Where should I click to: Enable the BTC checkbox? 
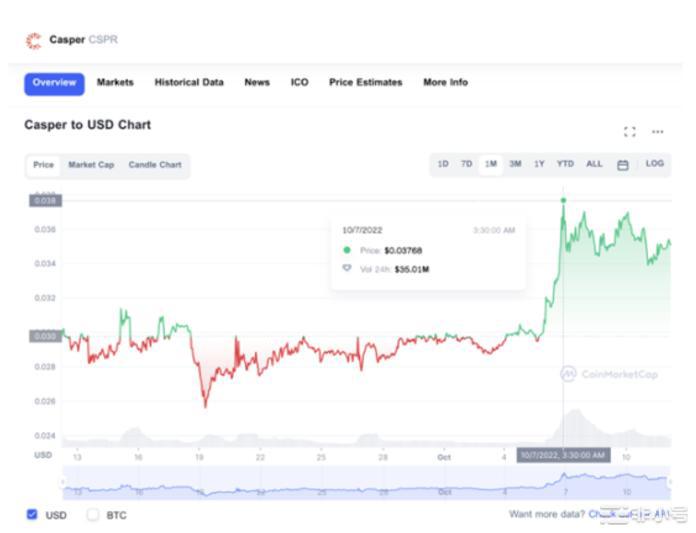click(93, 515)
